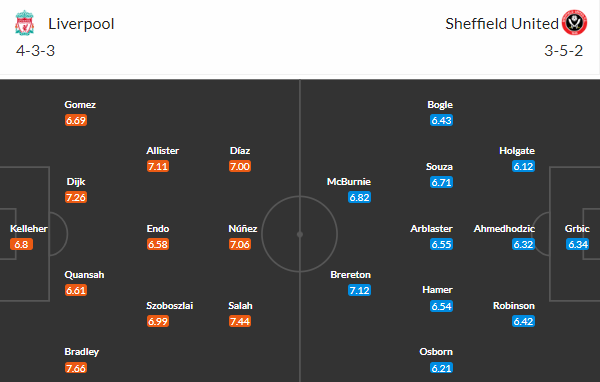This screenshot has width=600, height=382.
Task: Click the Liverpool 4-3-3 formation label
Action: (x=36, y=51)
